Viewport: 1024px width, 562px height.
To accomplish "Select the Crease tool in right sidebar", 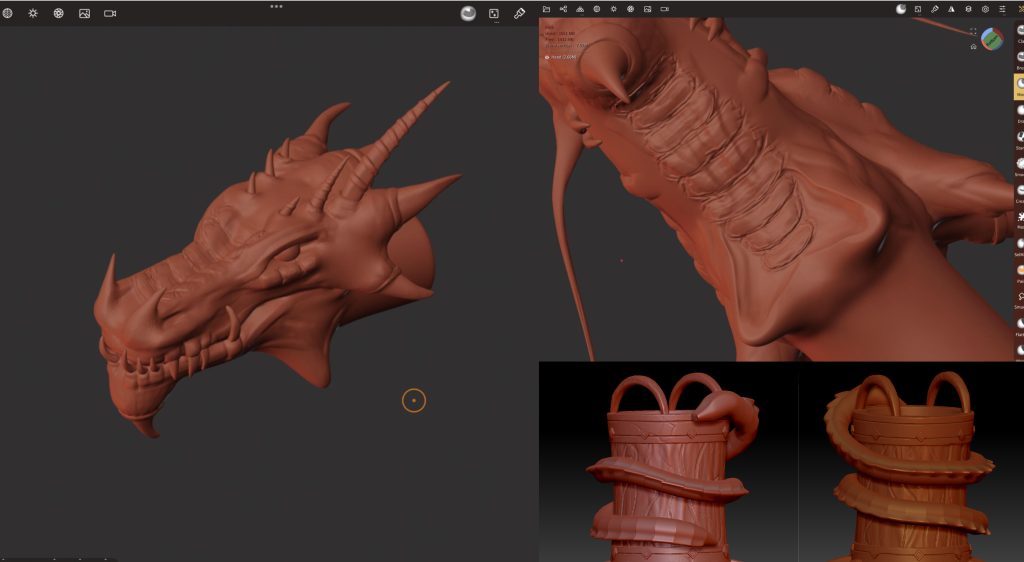I will (1019, 189).
